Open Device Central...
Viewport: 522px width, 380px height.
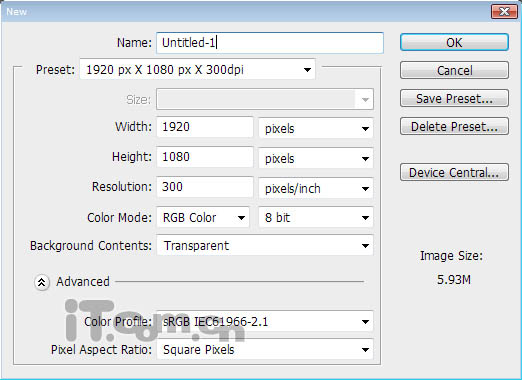pos(454,172)
